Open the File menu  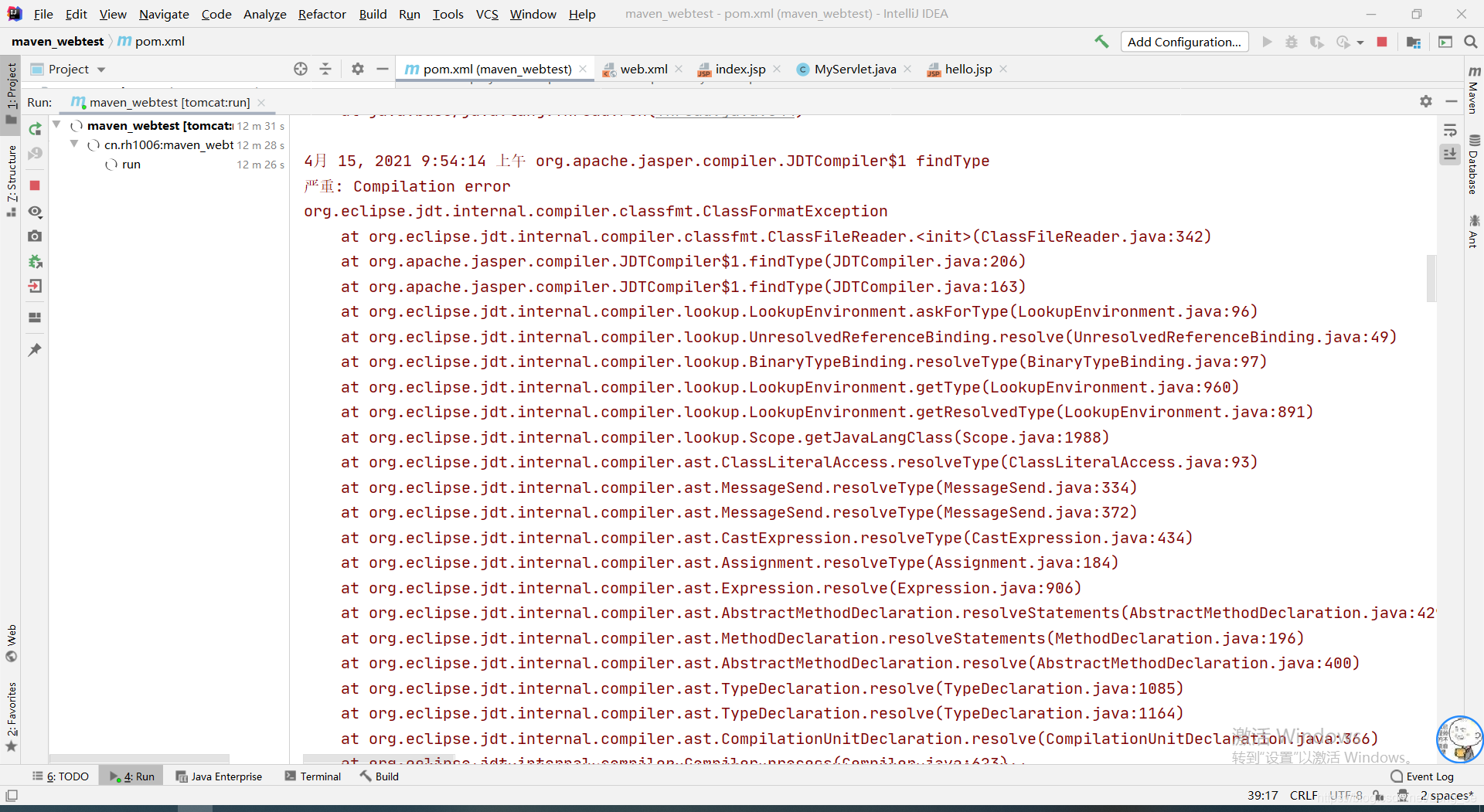click(x=43, y=14)
